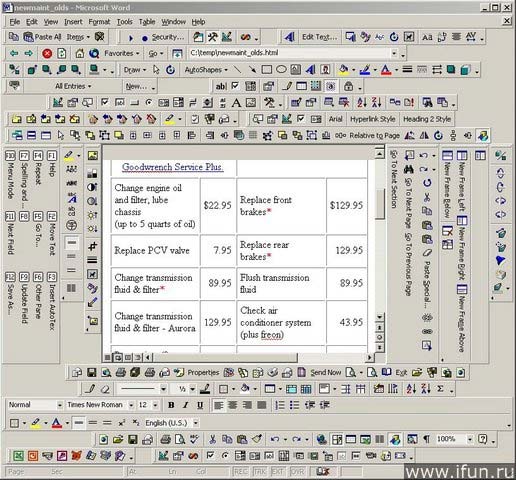Screen dimensions: 516x480
Task: Open the Times New Roman font dropdown
Action: click(x=131, y=405)
